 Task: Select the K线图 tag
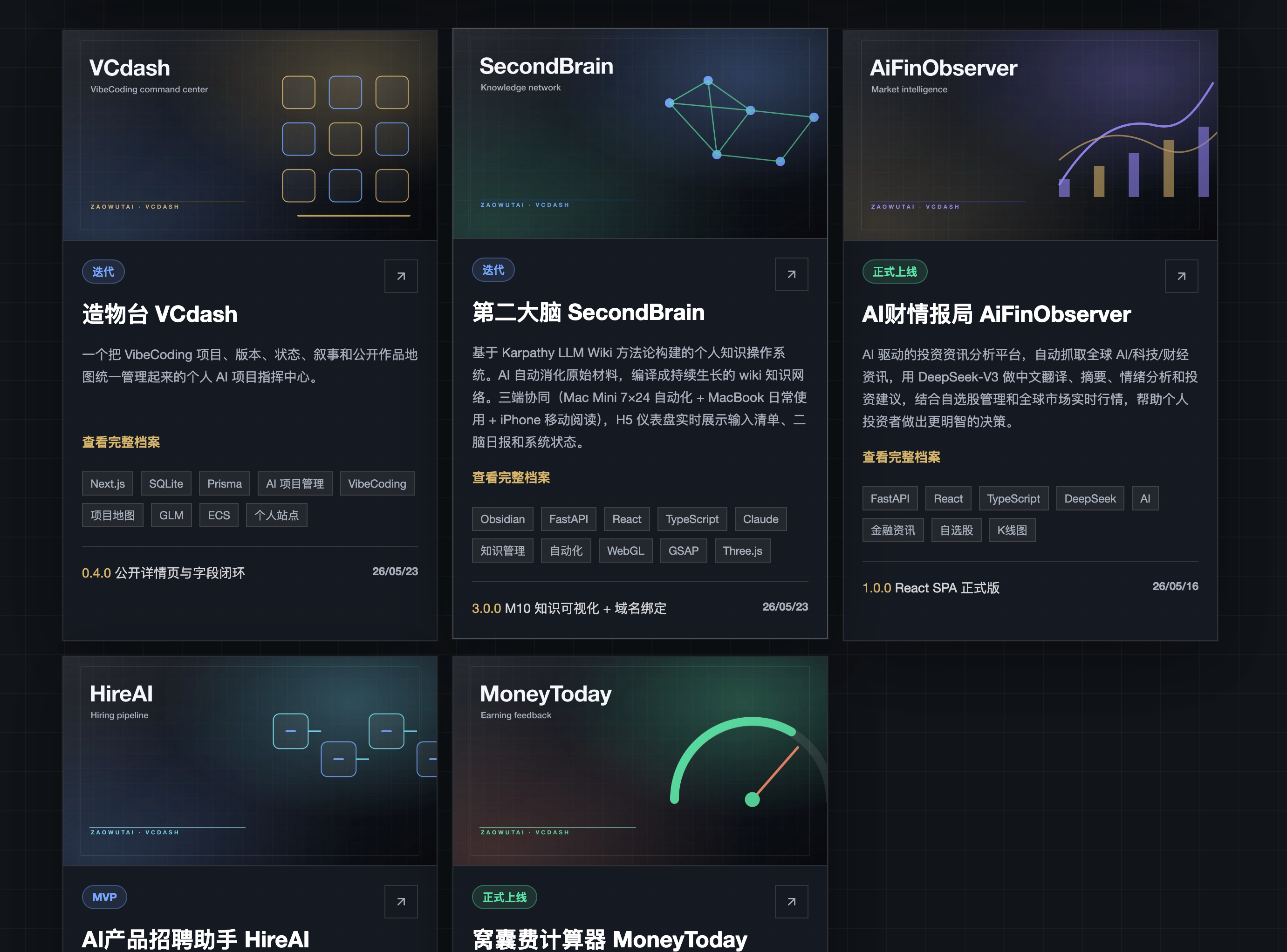pyautogui.click(x=1012, y=530)
